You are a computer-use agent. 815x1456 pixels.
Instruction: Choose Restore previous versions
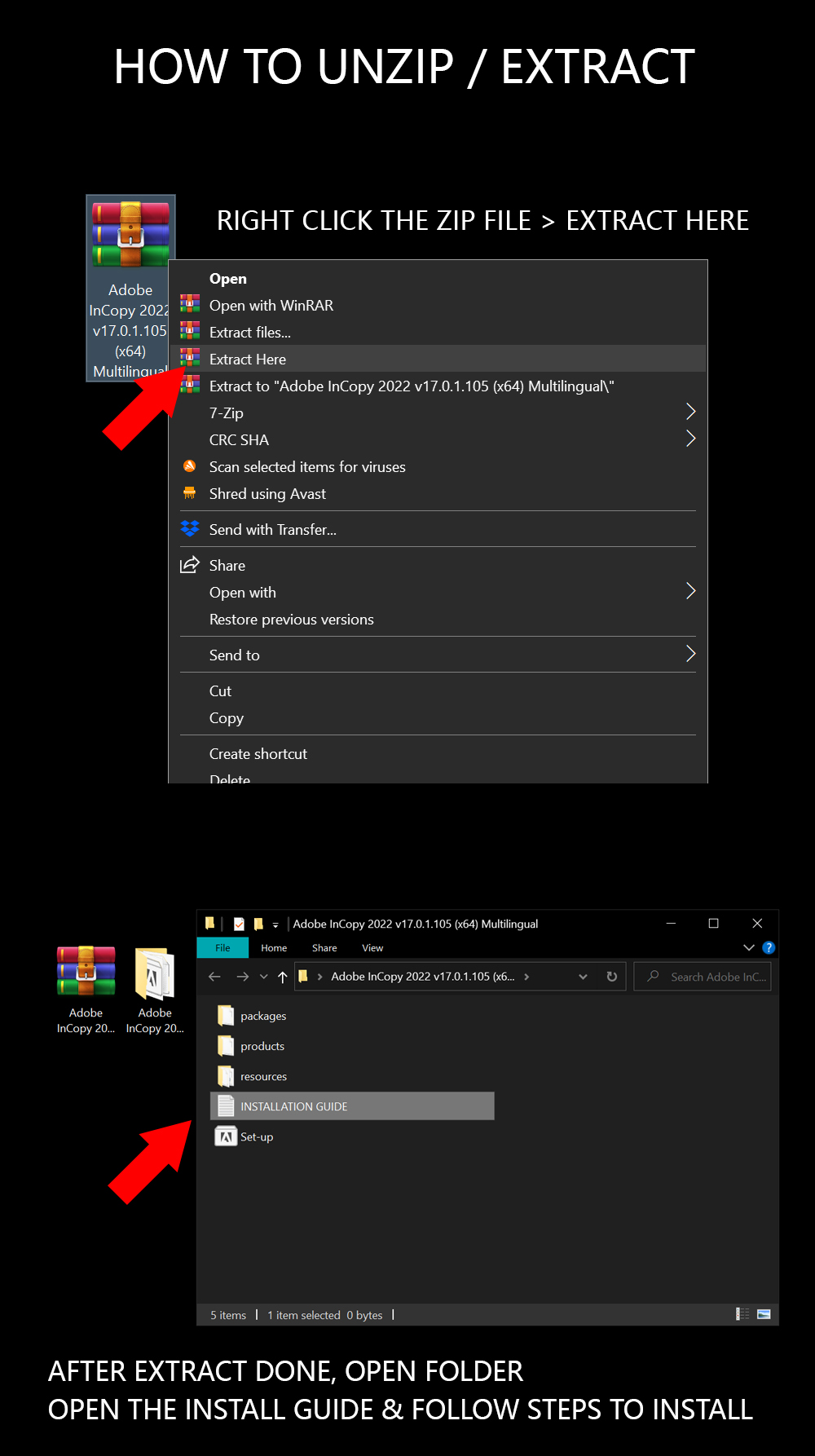[x=292, y=620]
